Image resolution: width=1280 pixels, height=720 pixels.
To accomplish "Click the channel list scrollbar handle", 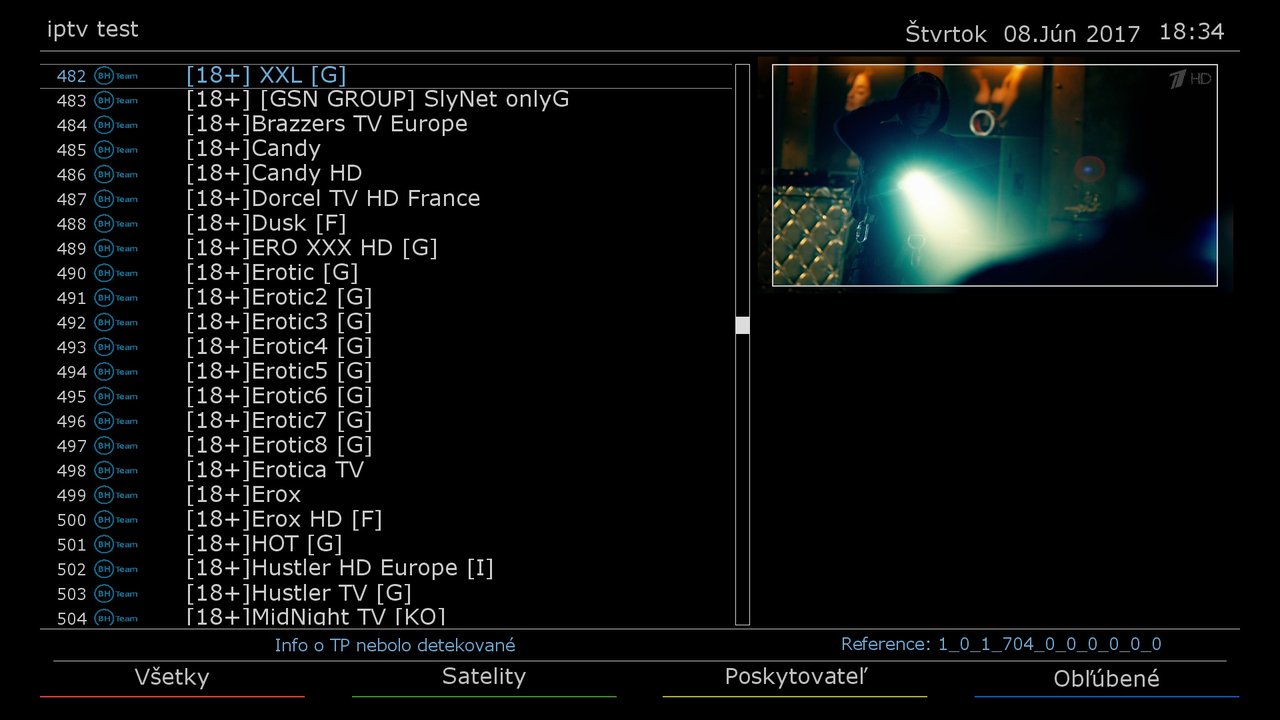I will pos(742,325).
